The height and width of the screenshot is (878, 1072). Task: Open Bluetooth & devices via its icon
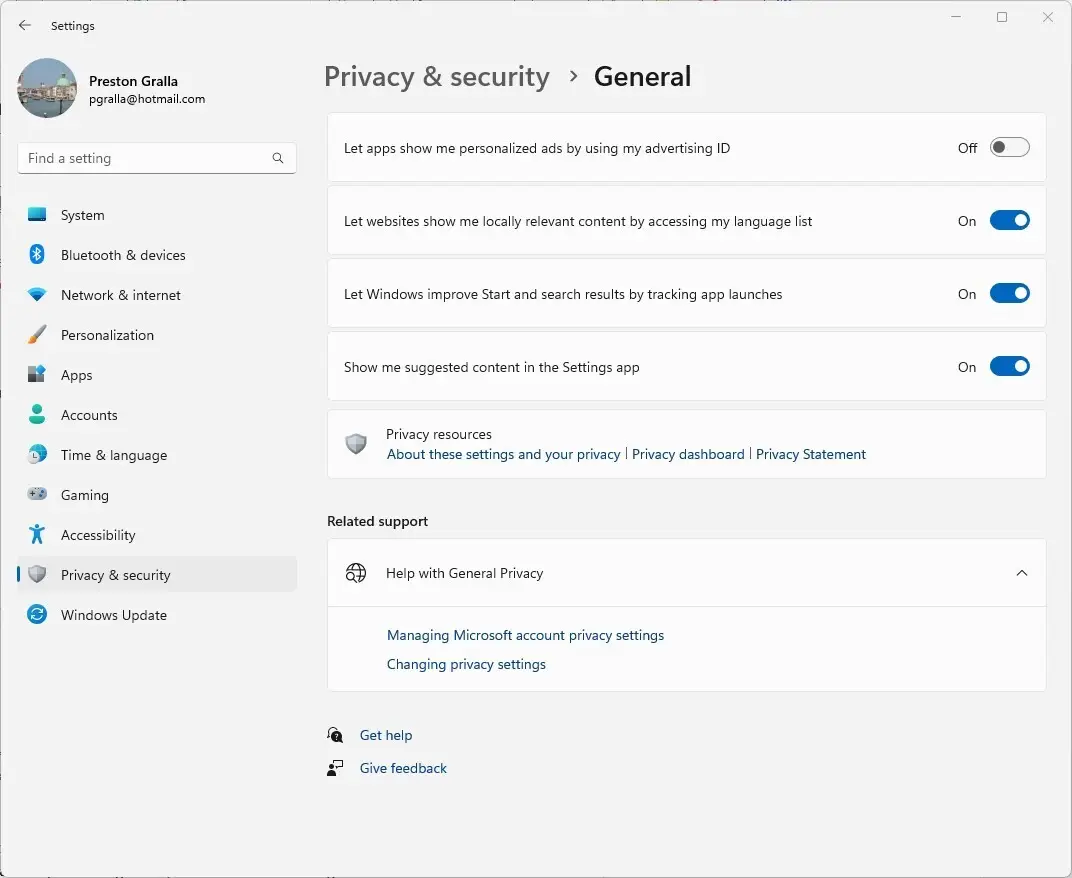(37, 254)
